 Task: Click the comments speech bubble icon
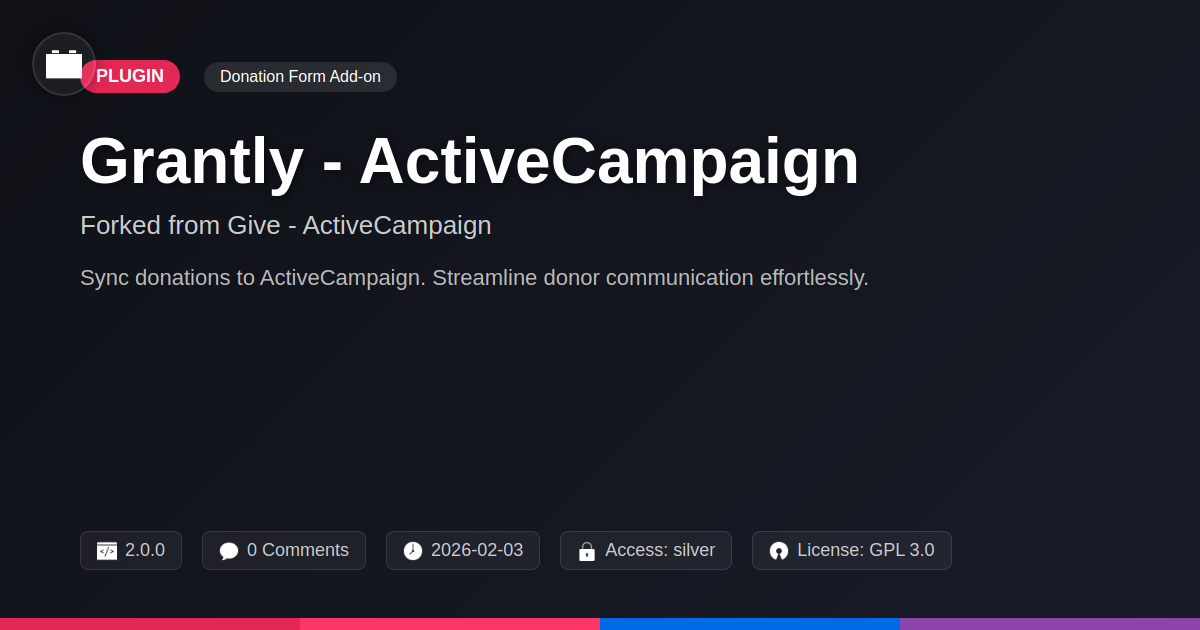(x=229, y=551)
